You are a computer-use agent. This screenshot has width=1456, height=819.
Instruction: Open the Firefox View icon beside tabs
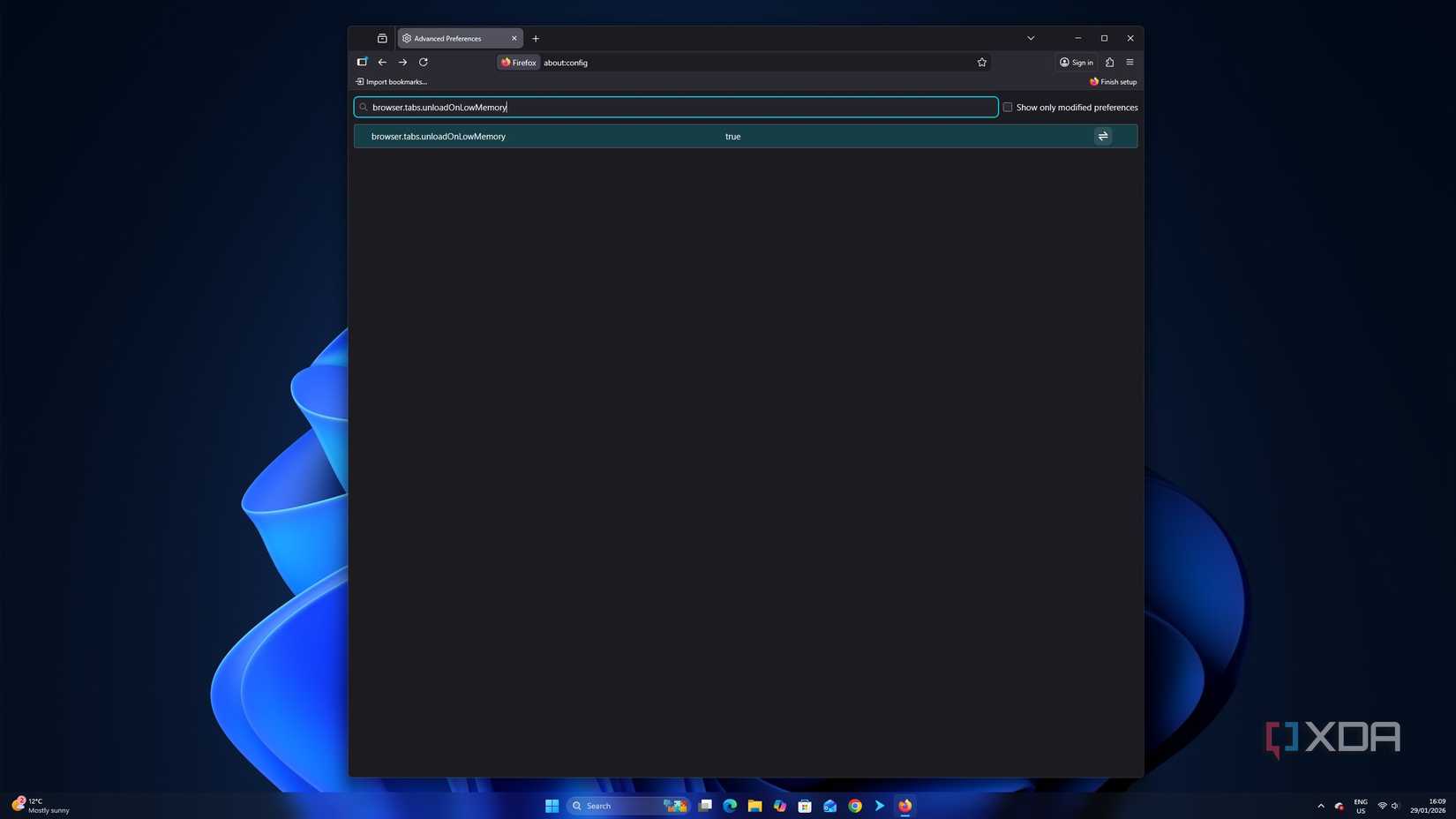(x=382, y=39)
